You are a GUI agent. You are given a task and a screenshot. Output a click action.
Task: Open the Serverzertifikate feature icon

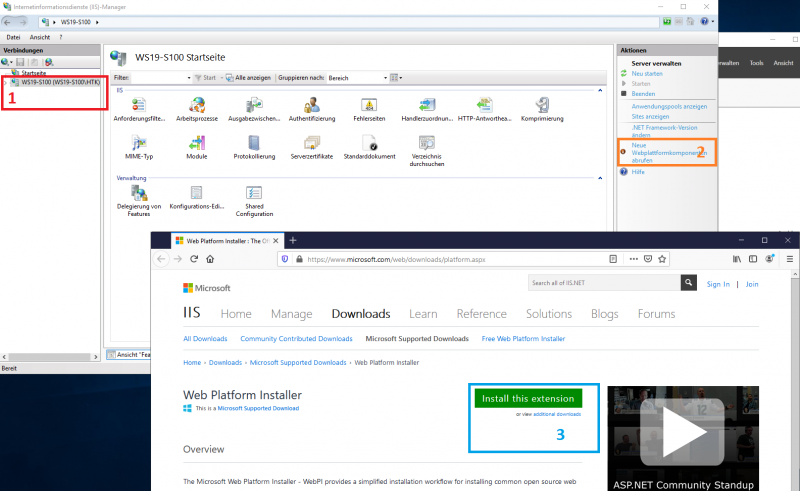311,145
